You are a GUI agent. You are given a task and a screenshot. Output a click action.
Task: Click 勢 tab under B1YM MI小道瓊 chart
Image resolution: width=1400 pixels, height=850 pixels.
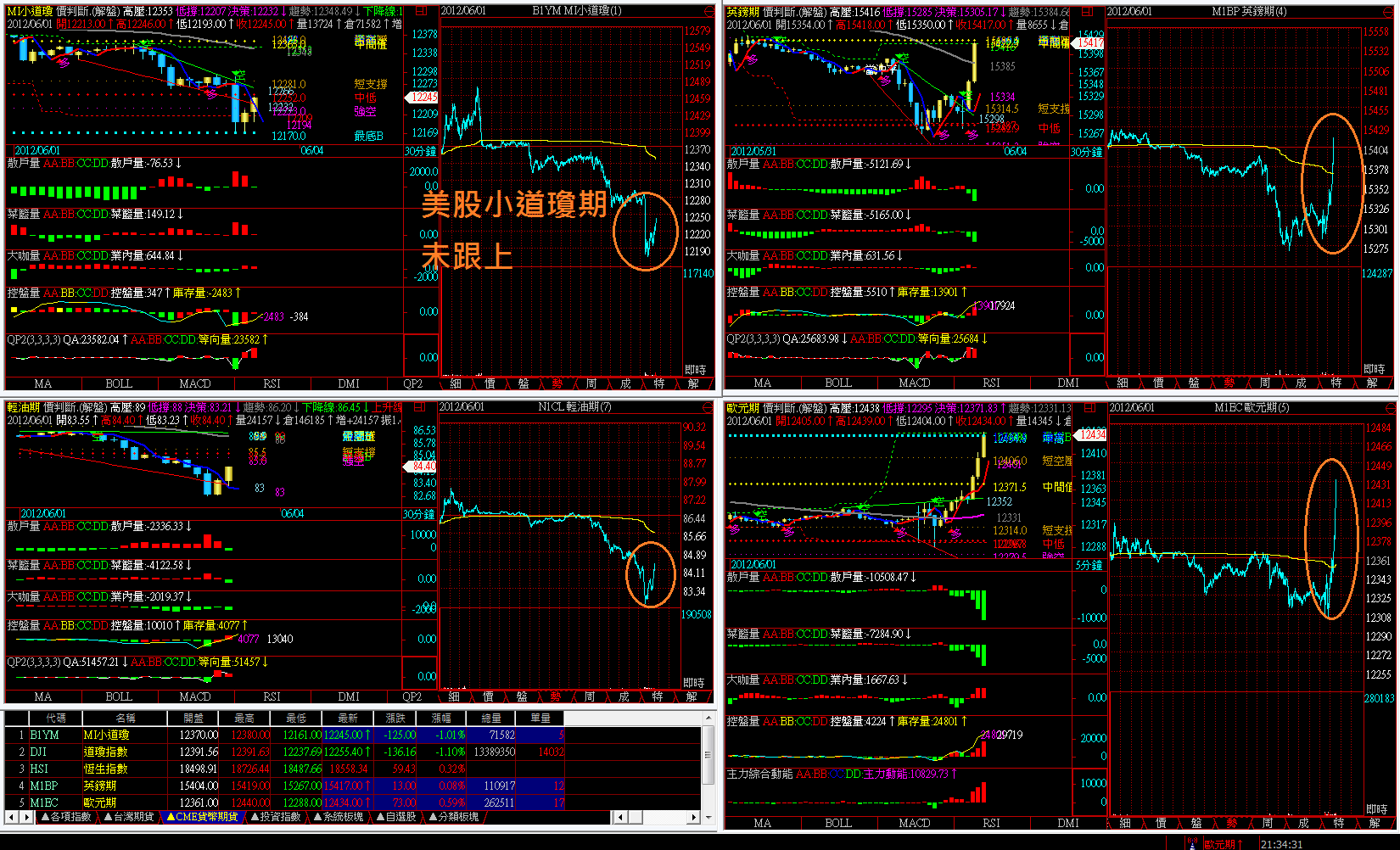click(557, 384)
